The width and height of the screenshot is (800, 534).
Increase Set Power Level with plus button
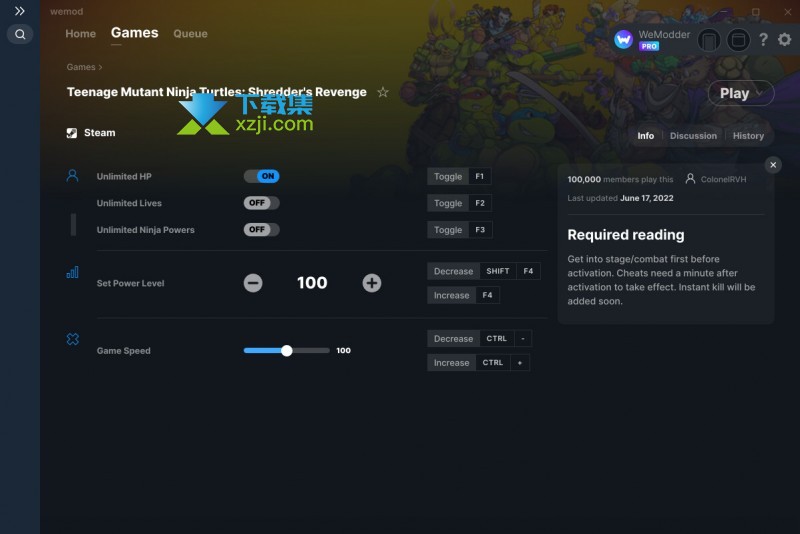[x=371, y=283]
